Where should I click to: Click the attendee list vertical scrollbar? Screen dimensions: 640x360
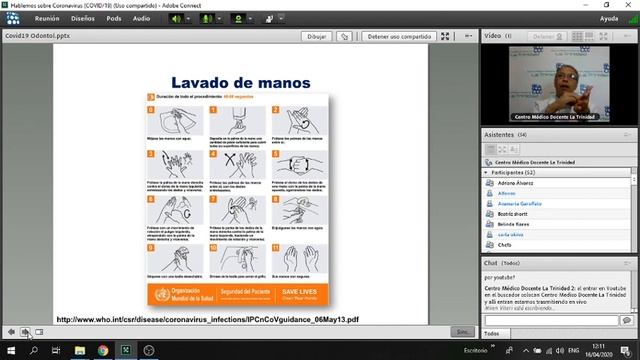[634, 209]
